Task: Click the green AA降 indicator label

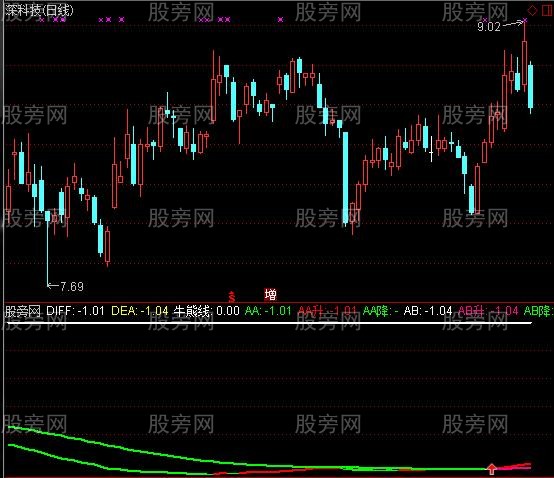Action: point(381,311)
